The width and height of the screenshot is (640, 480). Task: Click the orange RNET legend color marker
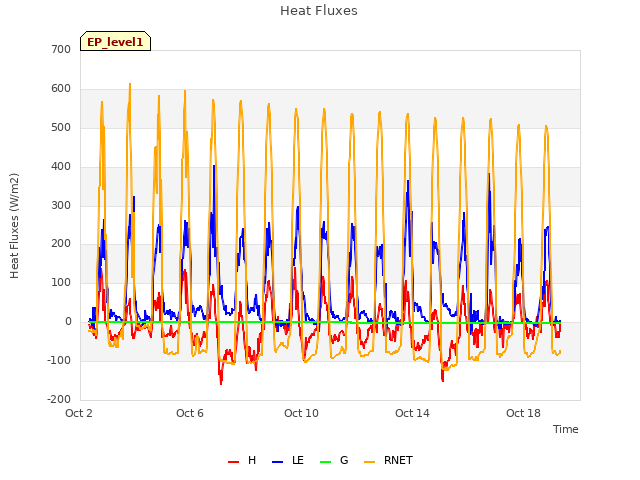pos(369,462)
